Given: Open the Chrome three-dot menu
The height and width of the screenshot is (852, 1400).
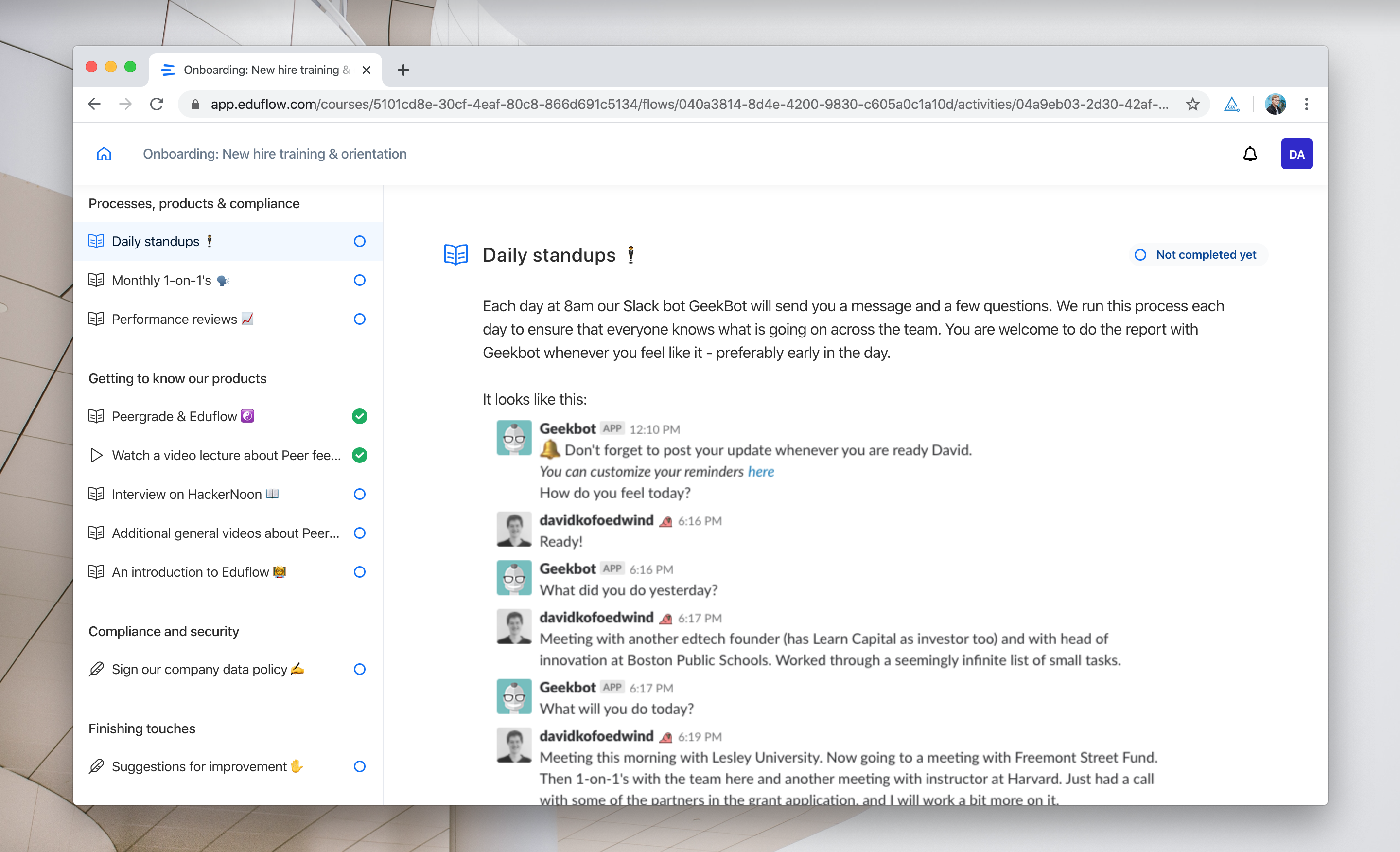Looking at the screenshot, I should pos(1306,104).
